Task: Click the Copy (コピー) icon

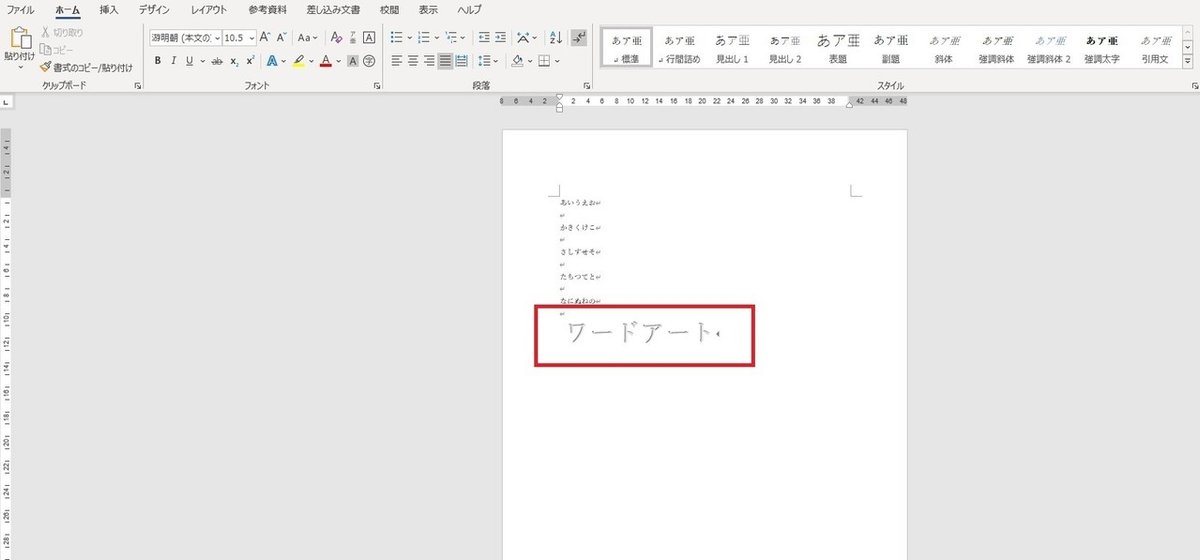Action: point(45,49)
